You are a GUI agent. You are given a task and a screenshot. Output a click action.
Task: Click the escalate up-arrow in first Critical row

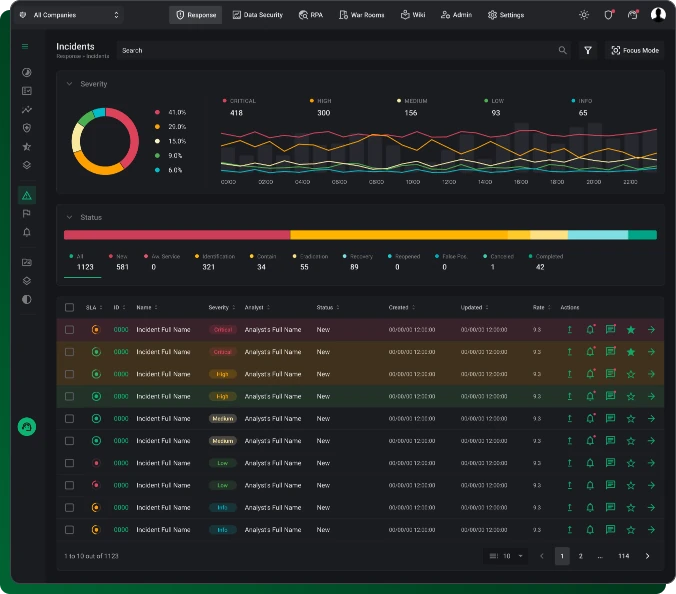coord(570,330)
